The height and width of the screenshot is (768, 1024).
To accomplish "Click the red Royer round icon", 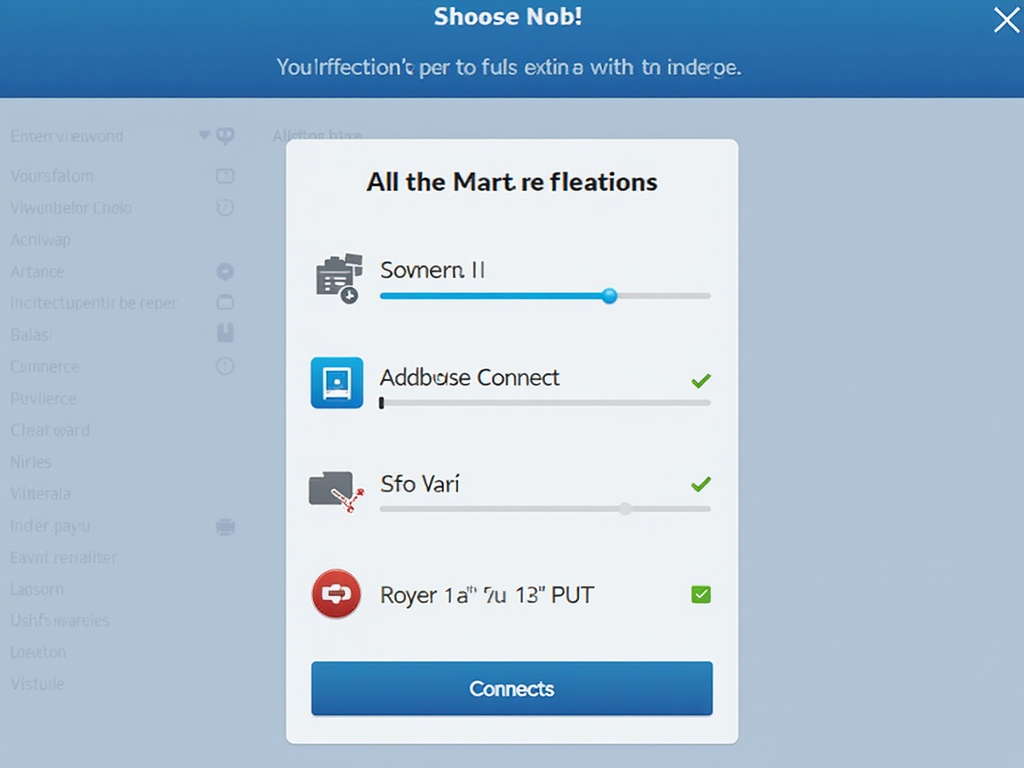I will pyautogui.click(x=336, y=594).
